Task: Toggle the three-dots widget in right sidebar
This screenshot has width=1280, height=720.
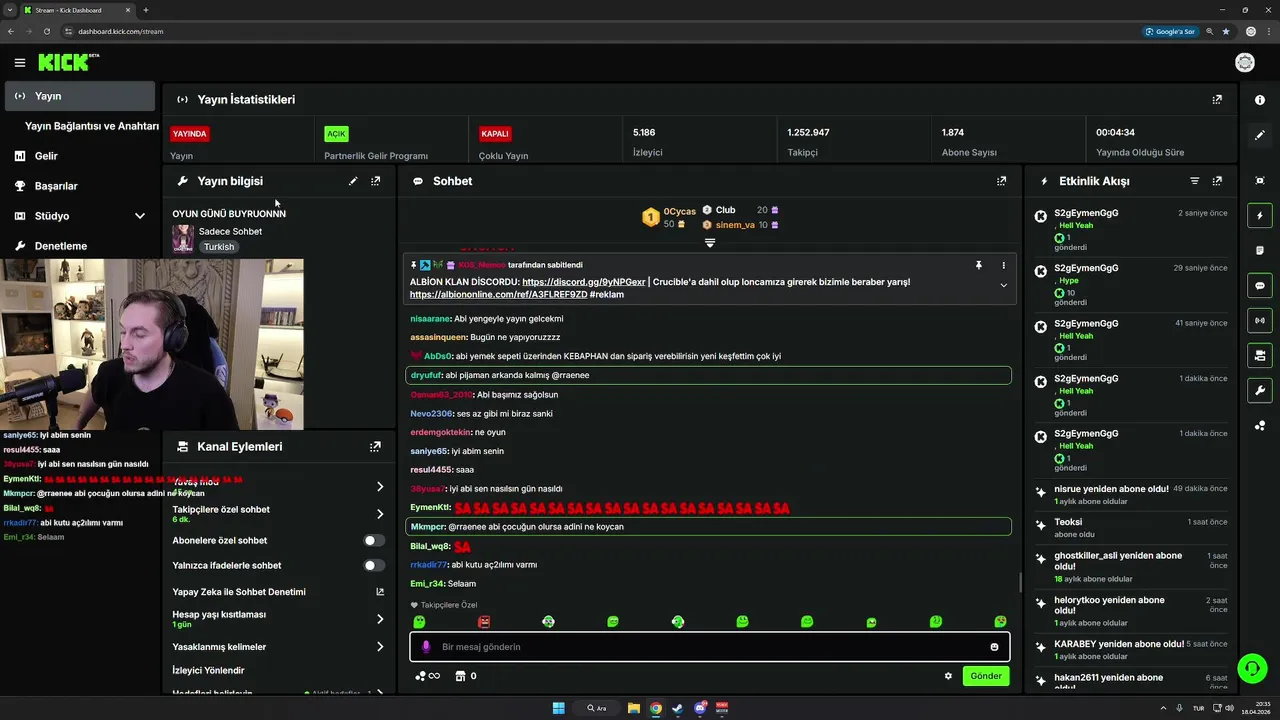Action: pyautogui.click(x=1260, y=425)
